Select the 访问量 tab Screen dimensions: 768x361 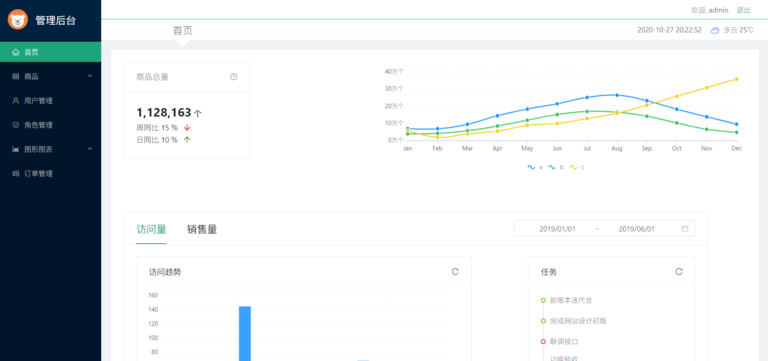click(x=151, y=229)
